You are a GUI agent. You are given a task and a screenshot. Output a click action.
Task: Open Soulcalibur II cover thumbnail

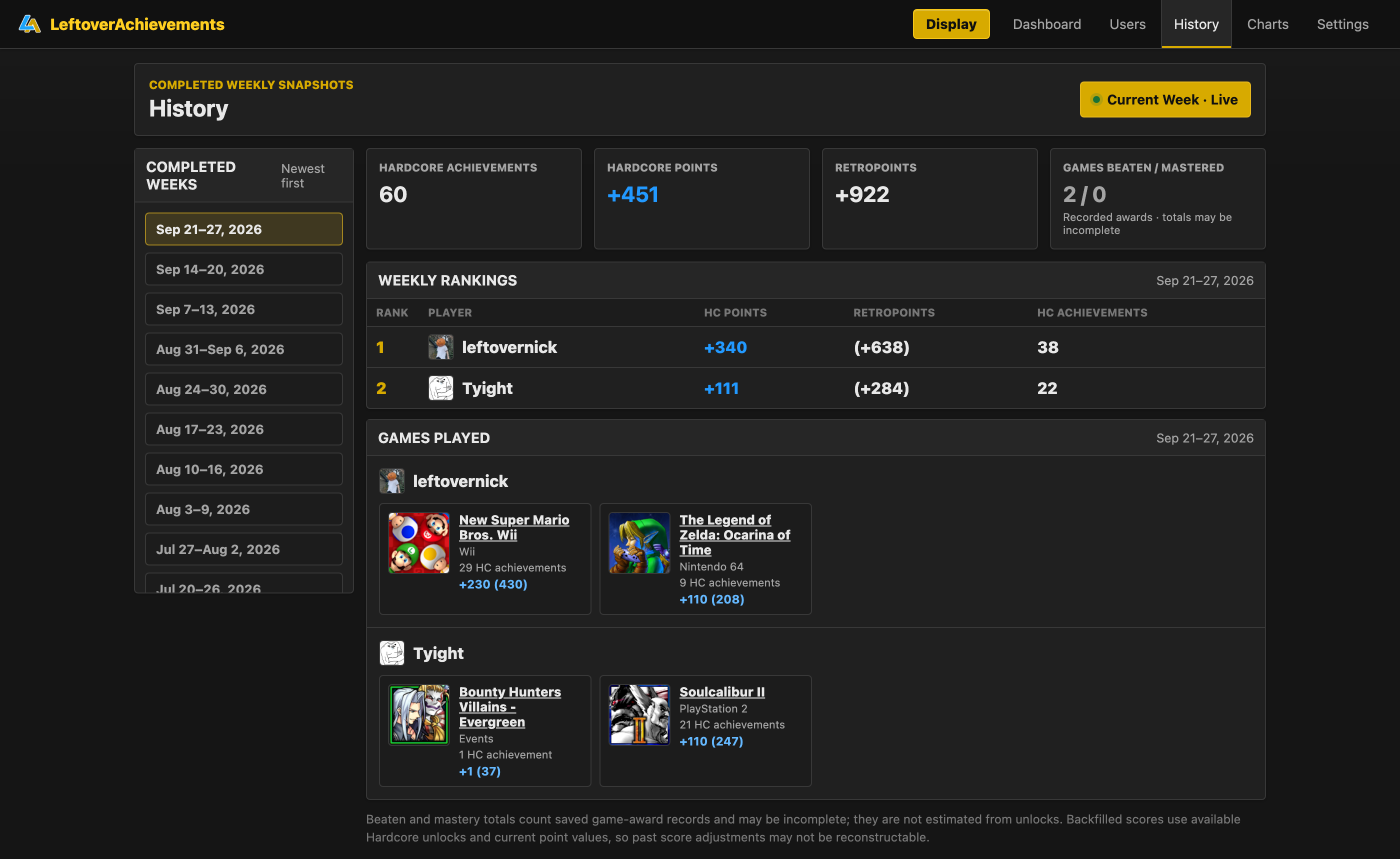(639, 714)
